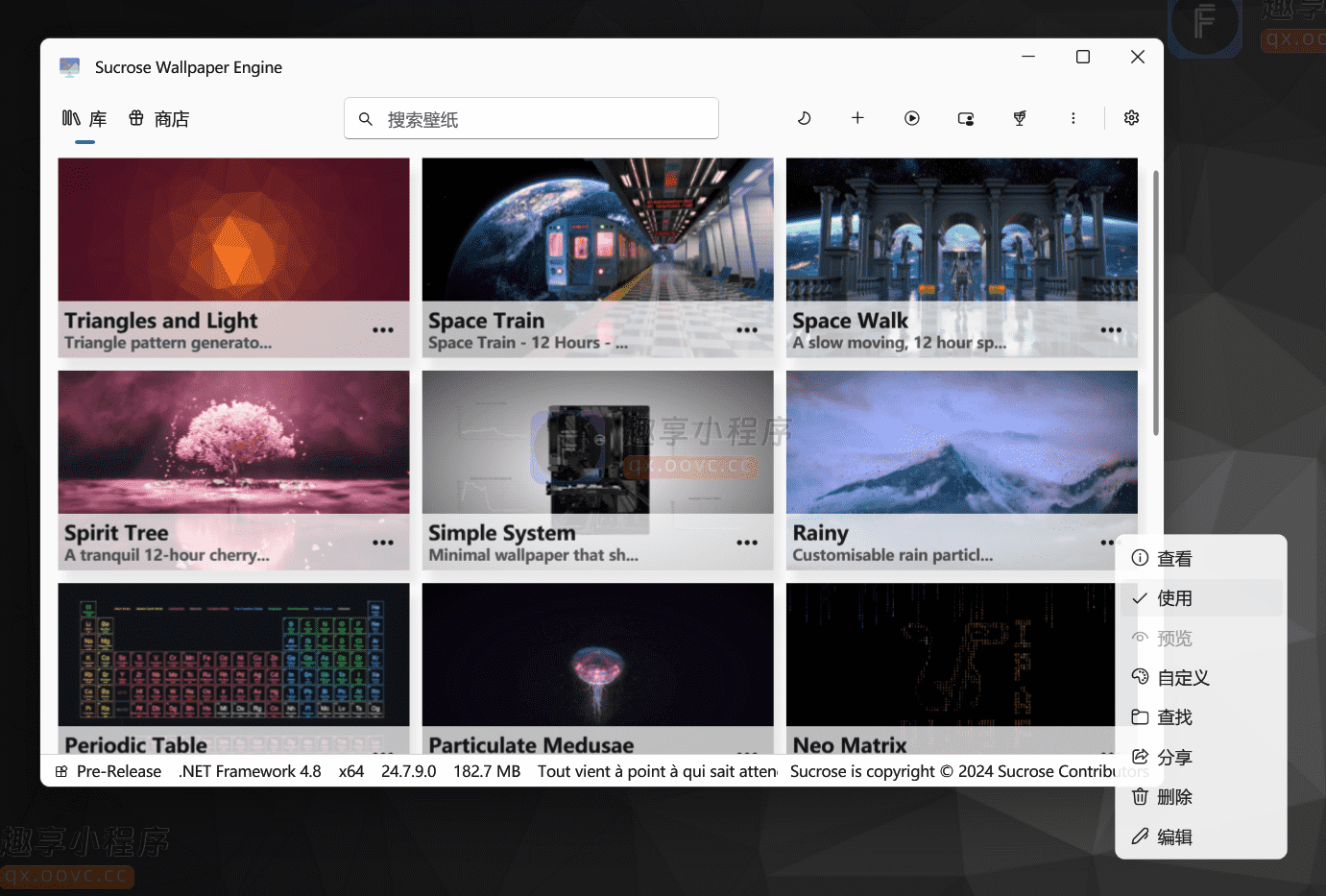Click the x64 architecture status text
Screen dimensions: 1326x896
click(x=351, y=771)
